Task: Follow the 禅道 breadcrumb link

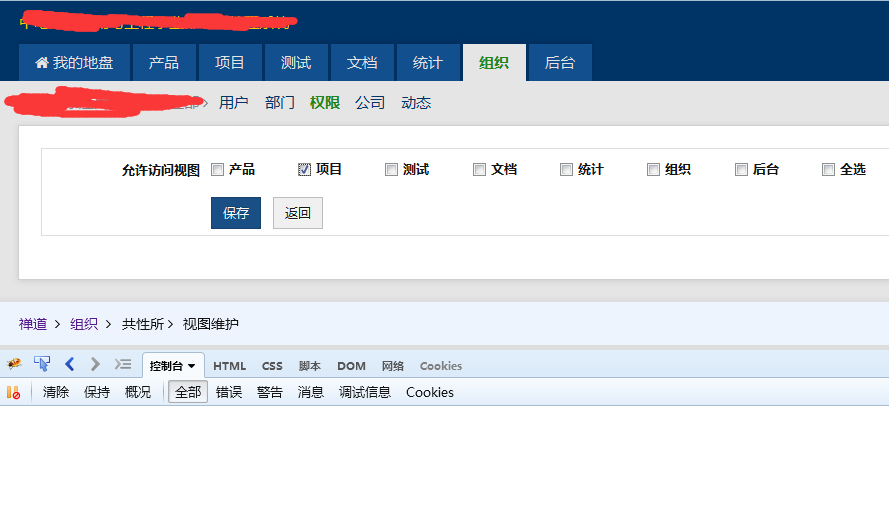Action: coord(33,324)
